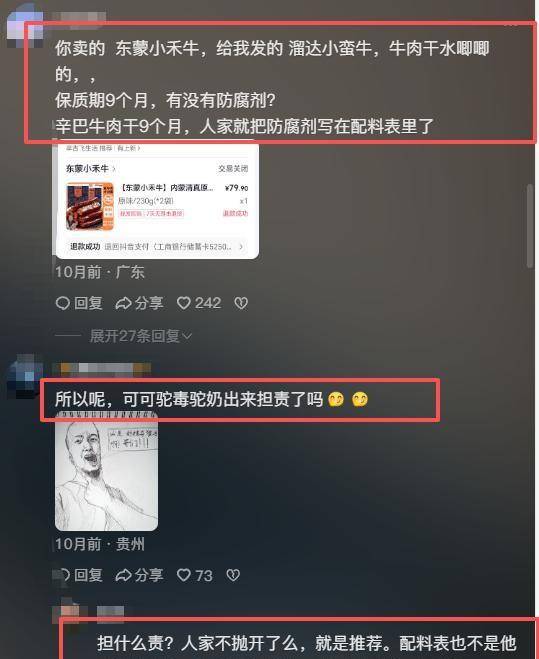Open second commenter's blurred avatar

(x=26, y=377)
